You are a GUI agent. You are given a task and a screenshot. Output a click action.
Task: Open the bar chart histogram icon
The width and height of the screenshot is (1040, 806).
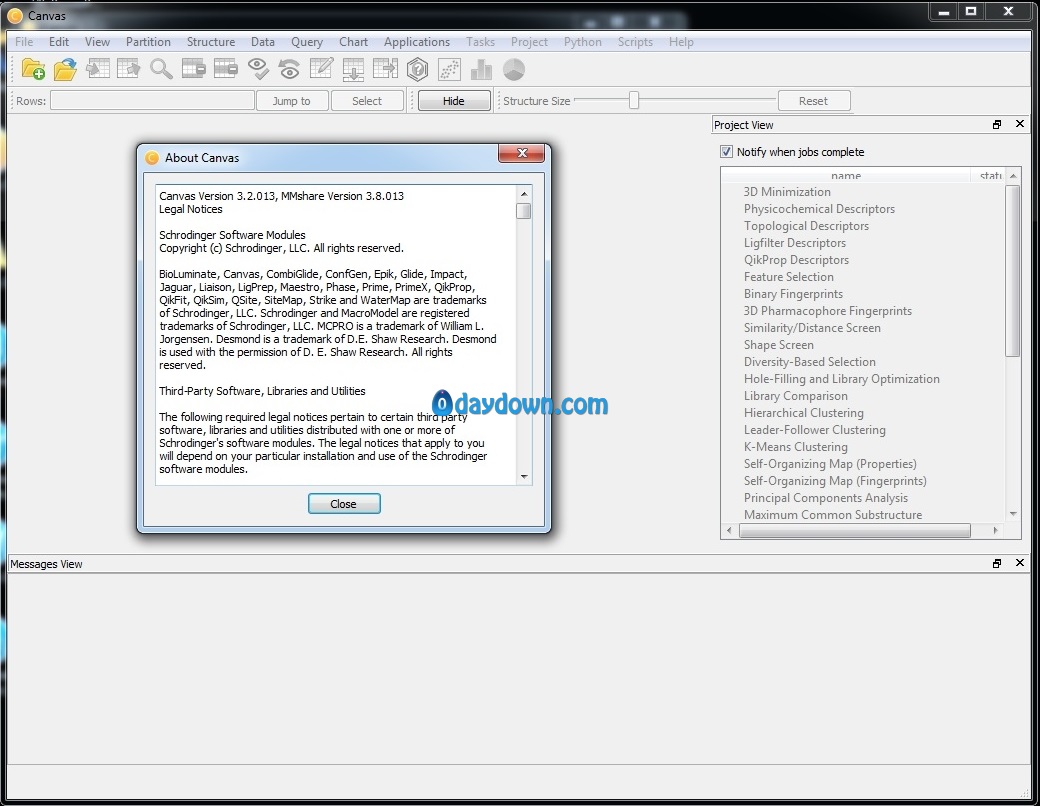pos(481,69)
